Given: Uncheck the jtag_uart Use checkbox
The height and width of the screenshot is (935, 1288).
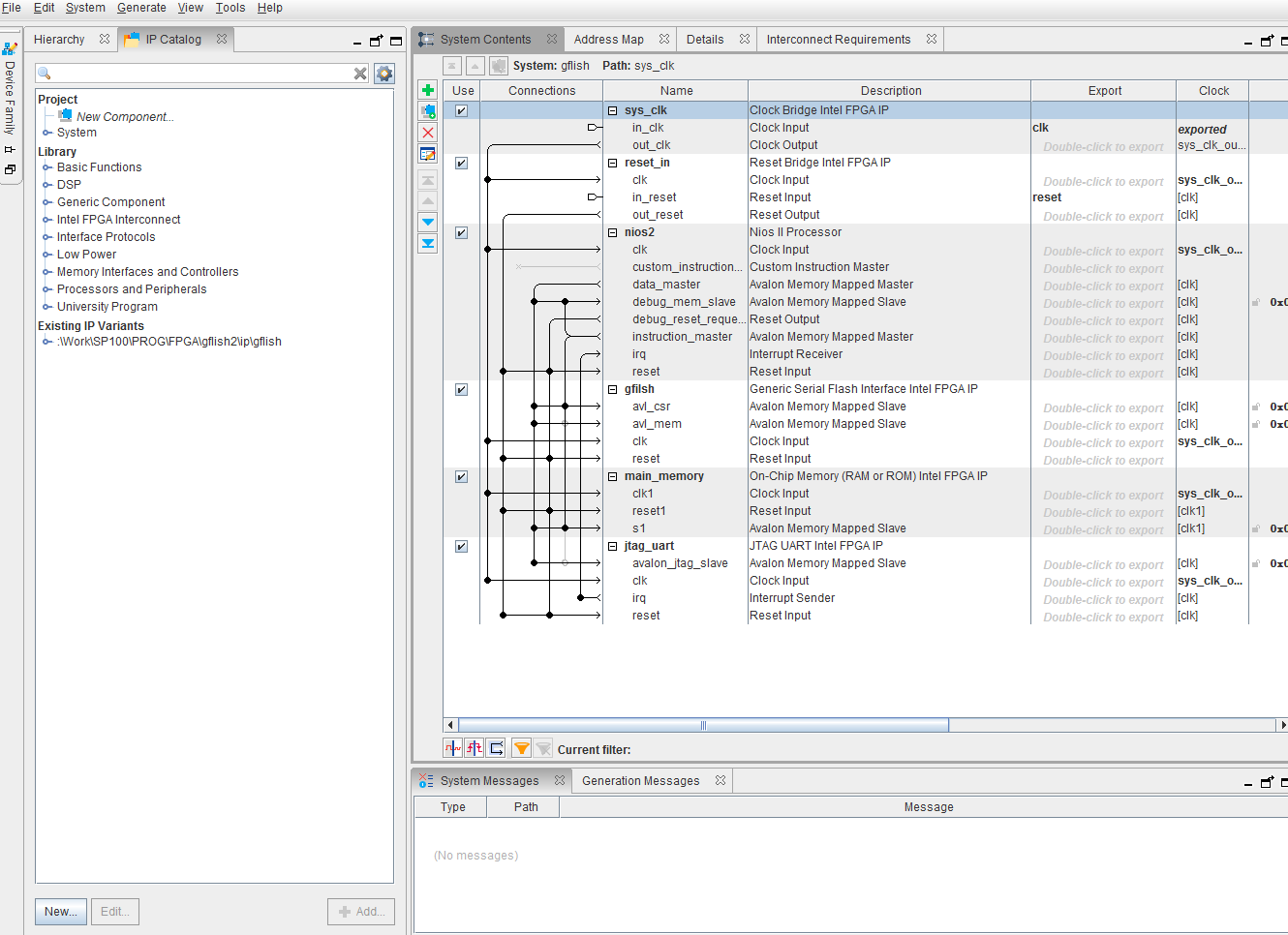Looking at the screenshot, I should pyautogui.click(x=461, y=546).
